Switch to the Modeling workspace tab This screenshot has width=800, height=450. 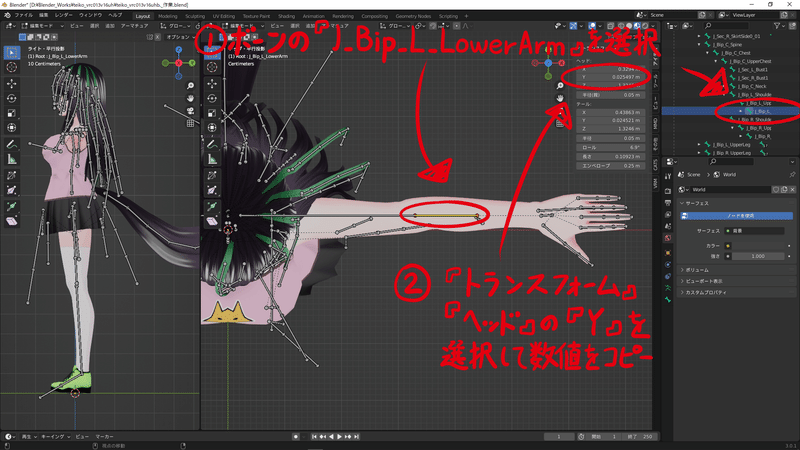167,16
